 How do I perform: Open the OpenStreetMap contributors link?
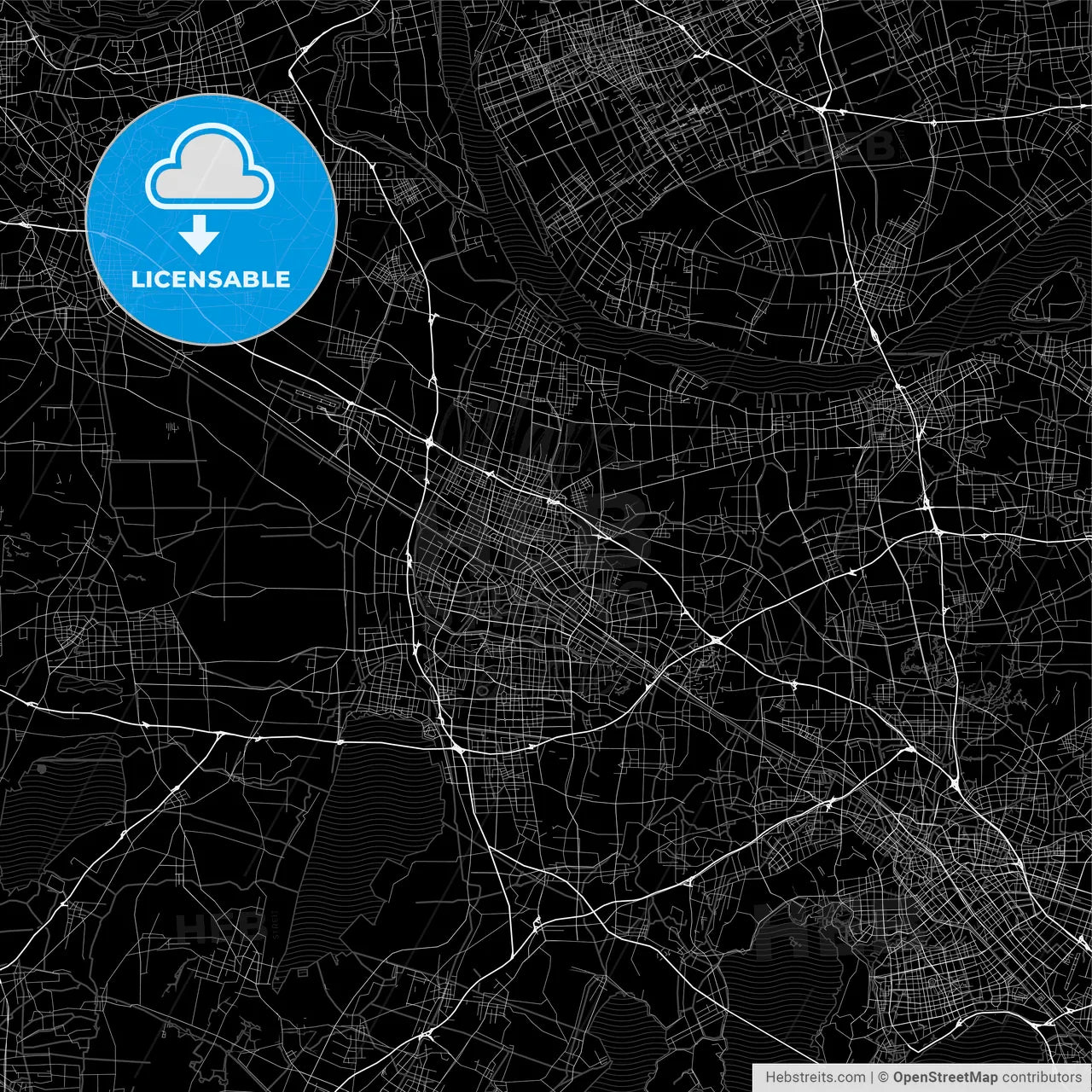pos(988,1077)
